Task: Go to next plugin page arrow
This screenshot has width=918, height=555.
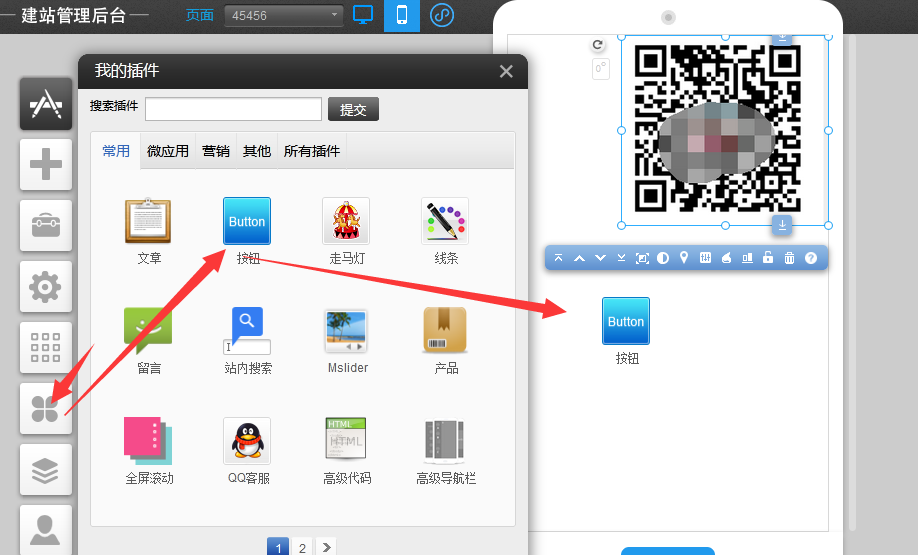Action: 326,547
